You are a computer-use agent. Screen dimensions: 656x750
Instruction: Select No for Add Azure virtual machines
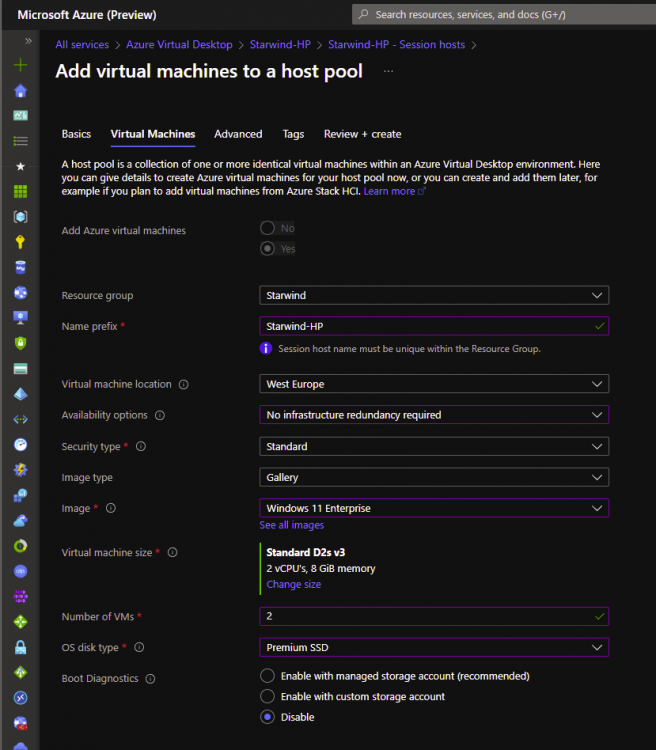pos(267,228)
